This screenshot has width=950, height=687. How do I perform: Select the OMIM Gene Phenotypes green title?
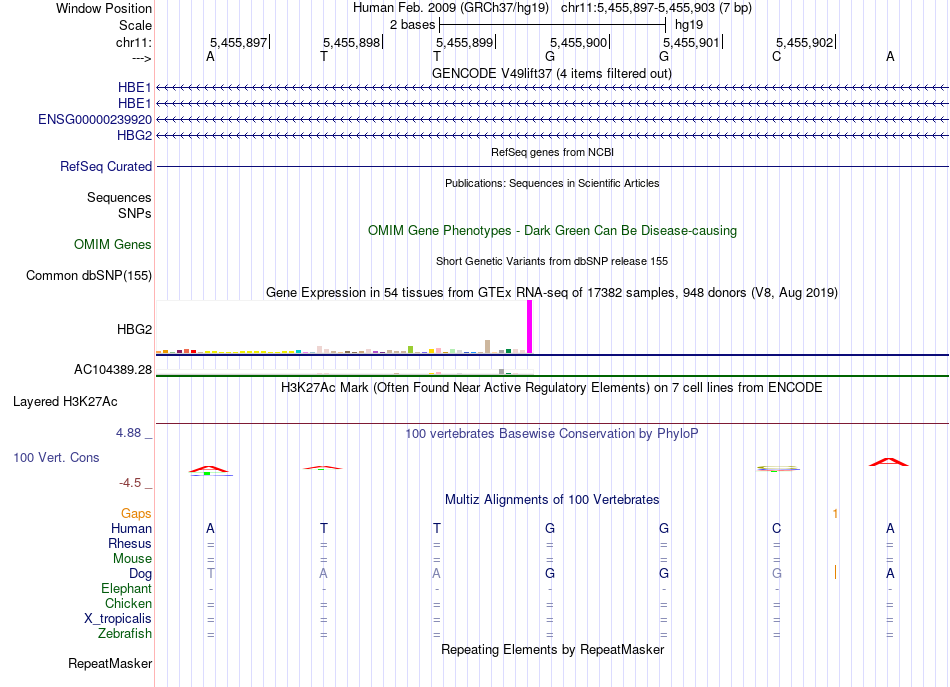(552, 230)
